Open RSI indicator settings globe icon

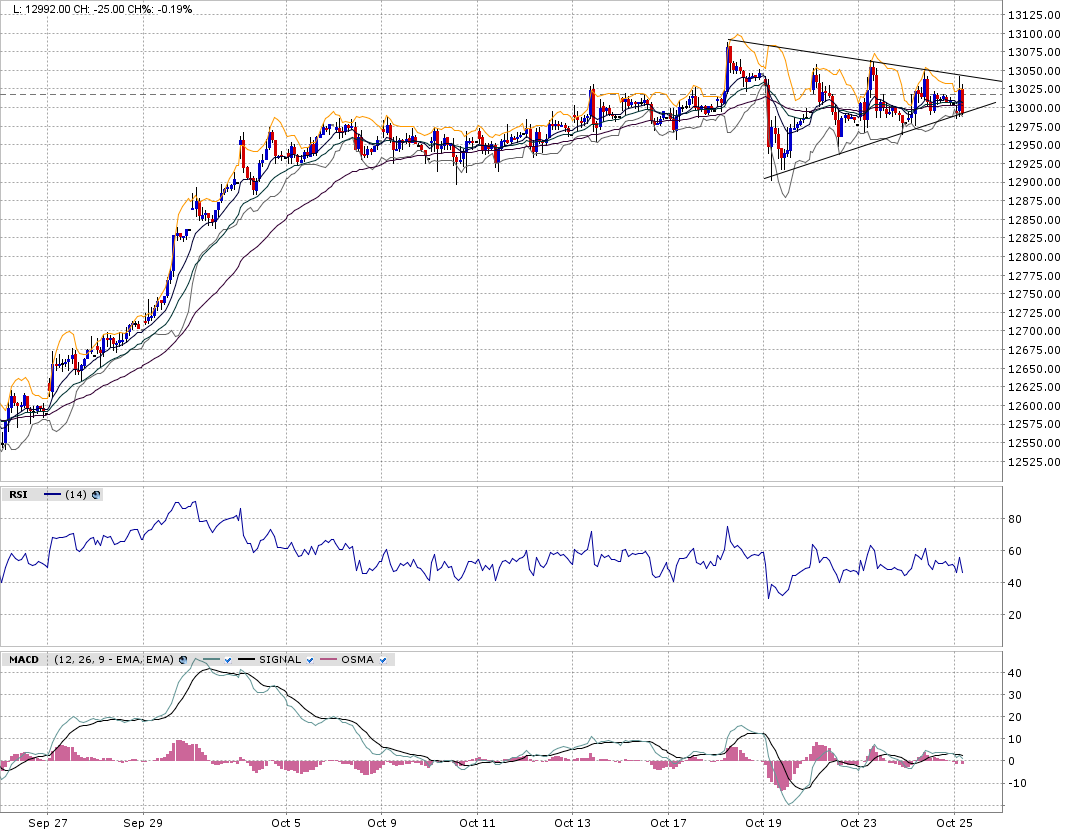coord(96,495)
